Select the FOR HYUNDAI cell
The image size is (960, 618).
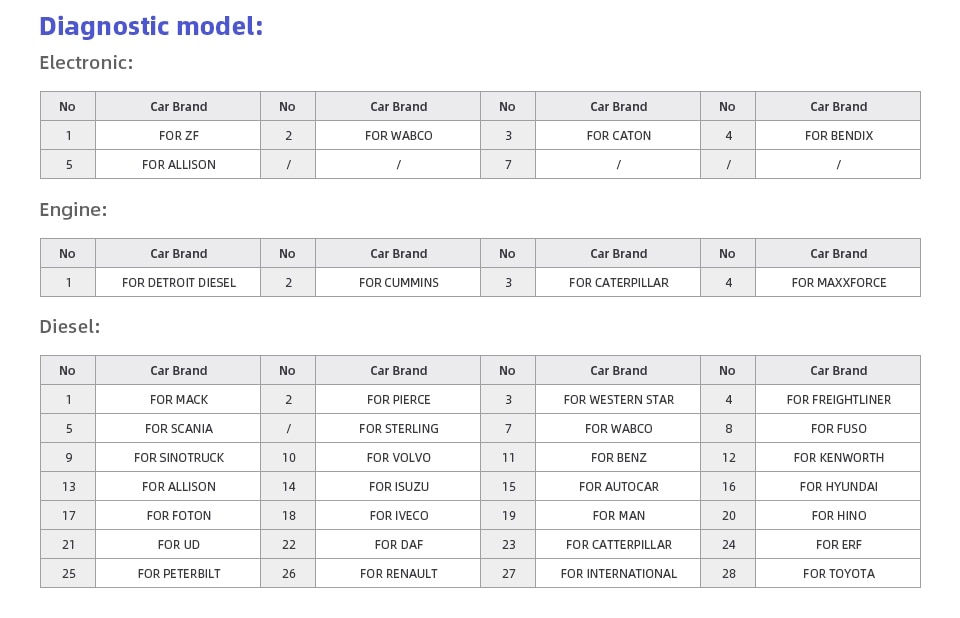pyautogui.click(x=838, y=486)
